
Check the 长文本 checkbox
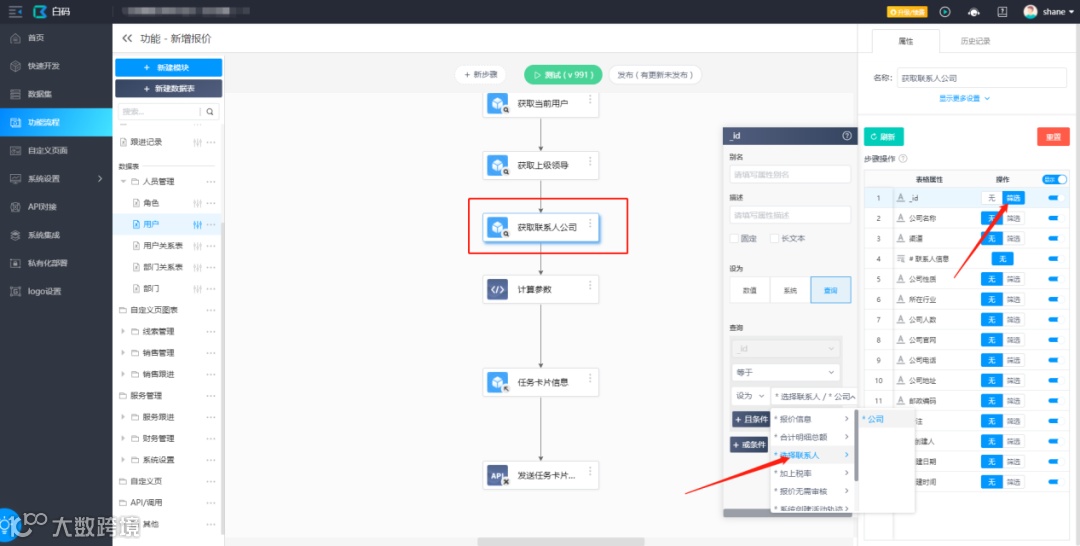pos(774,238)
